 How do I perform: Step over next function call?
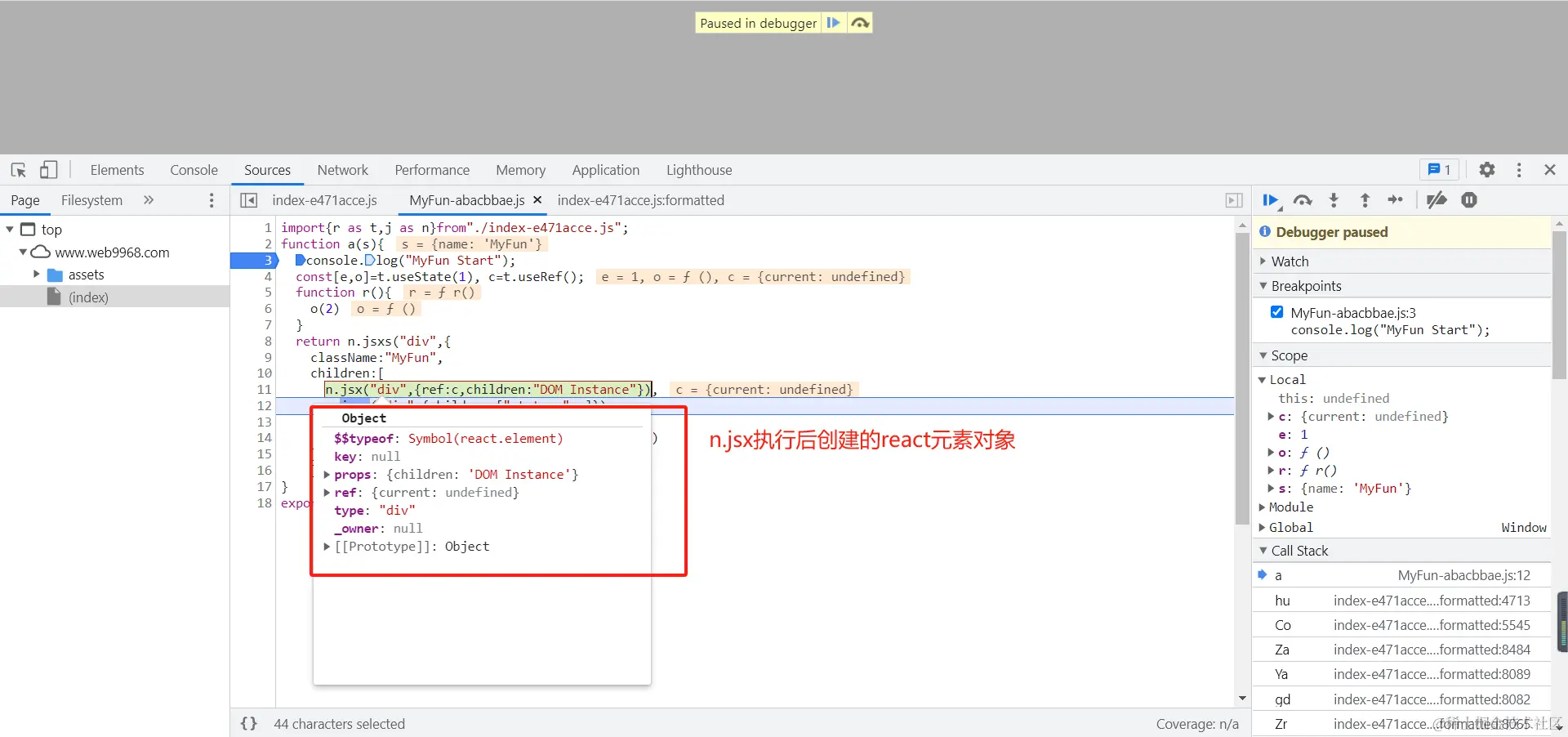1303,200
